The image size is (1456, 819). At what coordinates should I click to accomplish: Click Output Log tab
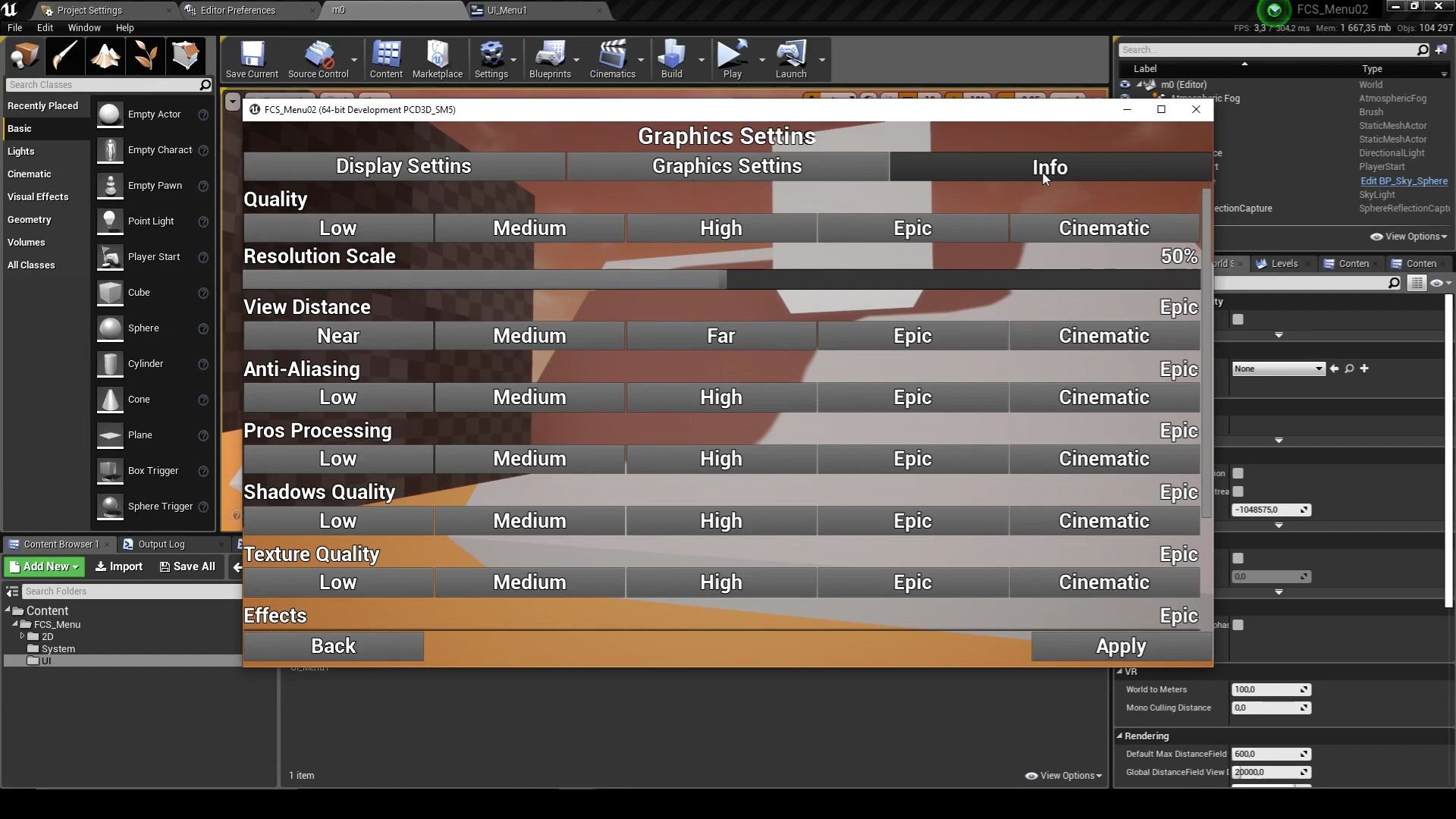[161, 544]
